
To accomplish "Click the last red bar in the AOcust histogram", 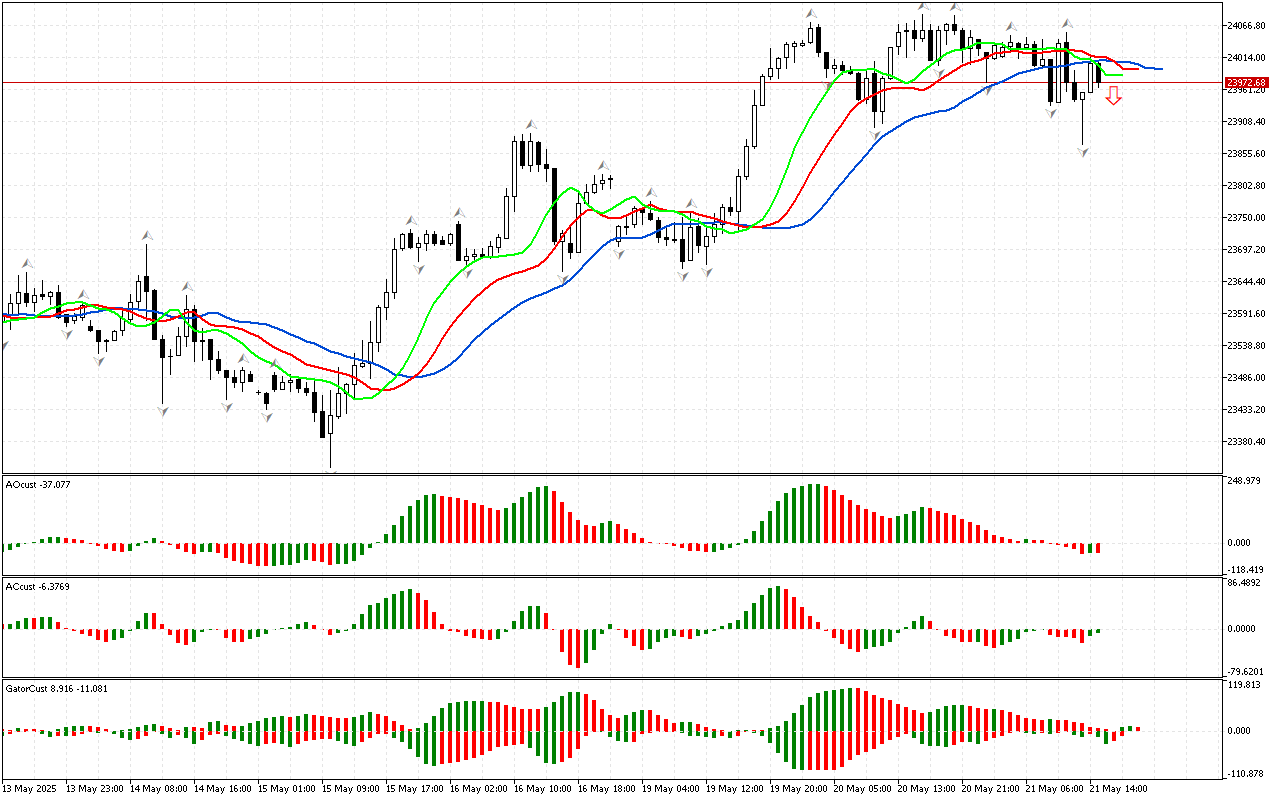I will [1098, 548].
